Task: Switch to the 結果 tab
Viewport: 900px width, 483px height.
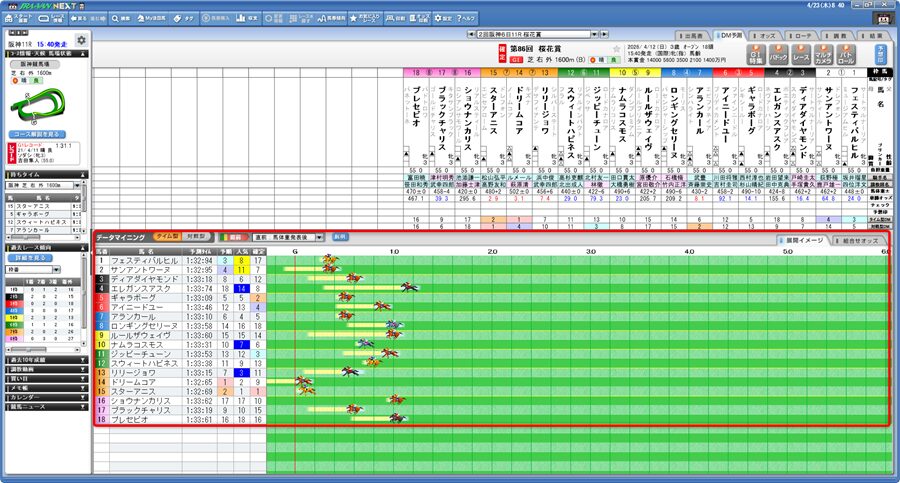Action: 873,36
